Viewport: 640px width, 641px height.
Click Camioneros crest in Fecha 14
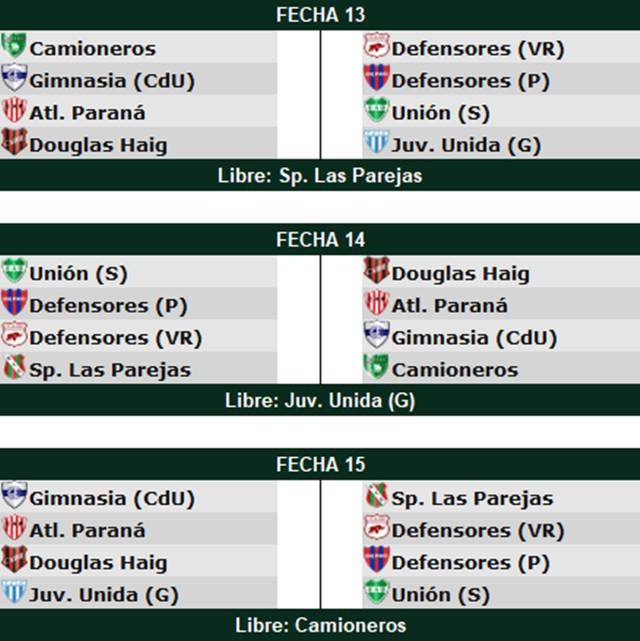pos(376,368)
